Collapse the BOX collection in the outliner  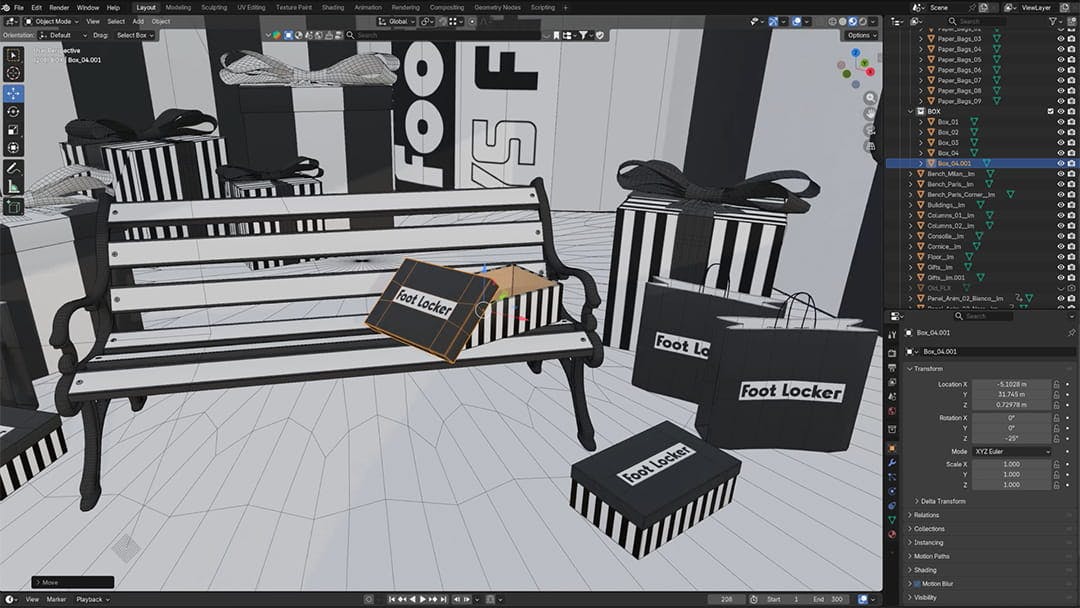pos(909,111)
